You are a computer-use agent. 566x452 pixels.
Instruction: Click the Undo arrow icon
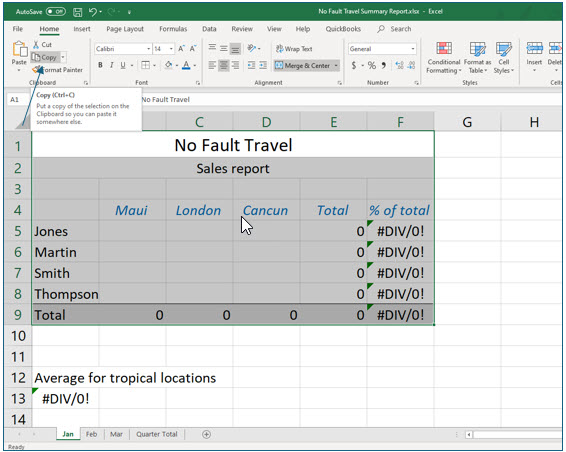(x=93, y=12)
